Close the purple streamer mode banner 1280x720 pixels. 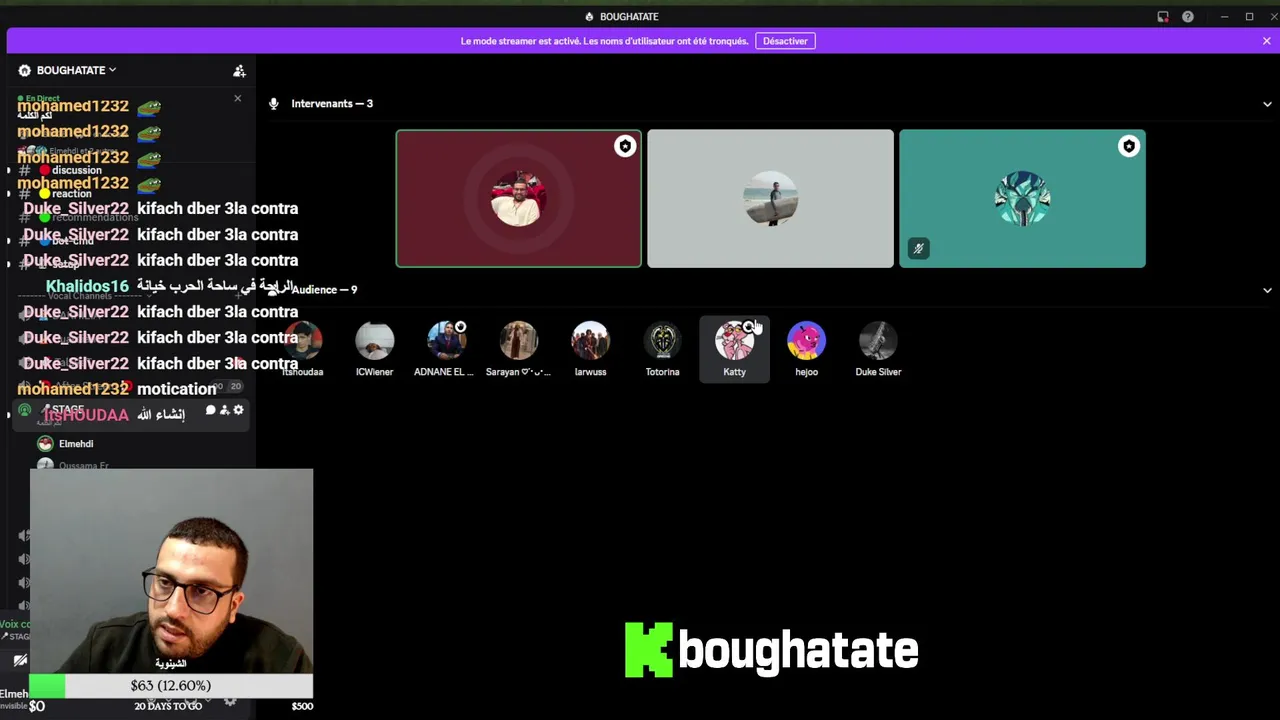point(1266,41)
